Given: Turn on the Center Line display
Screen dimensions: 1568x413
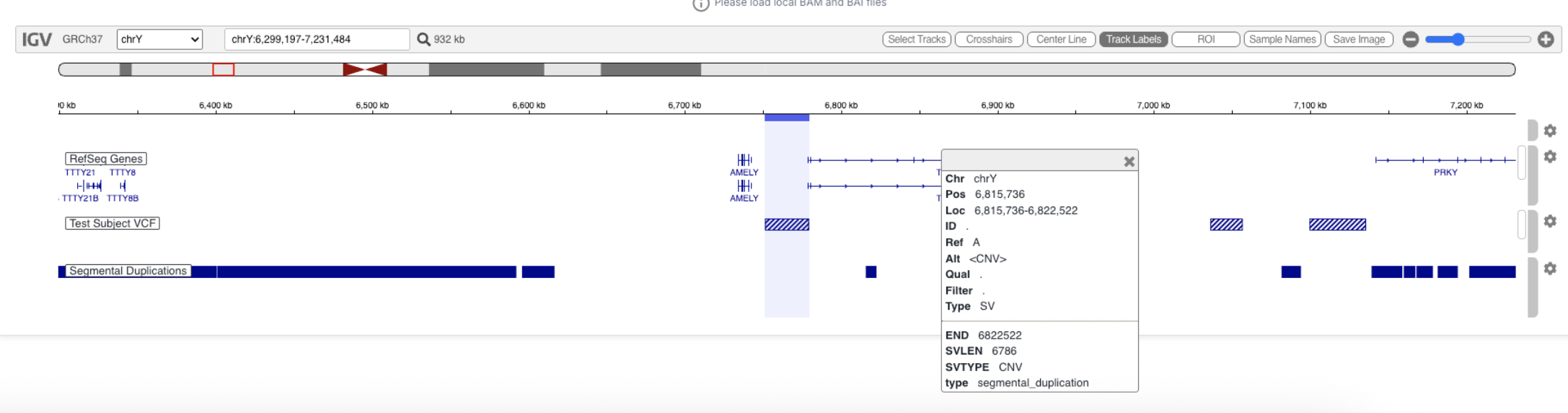Looking at the screenshot, I should 1061,40.
